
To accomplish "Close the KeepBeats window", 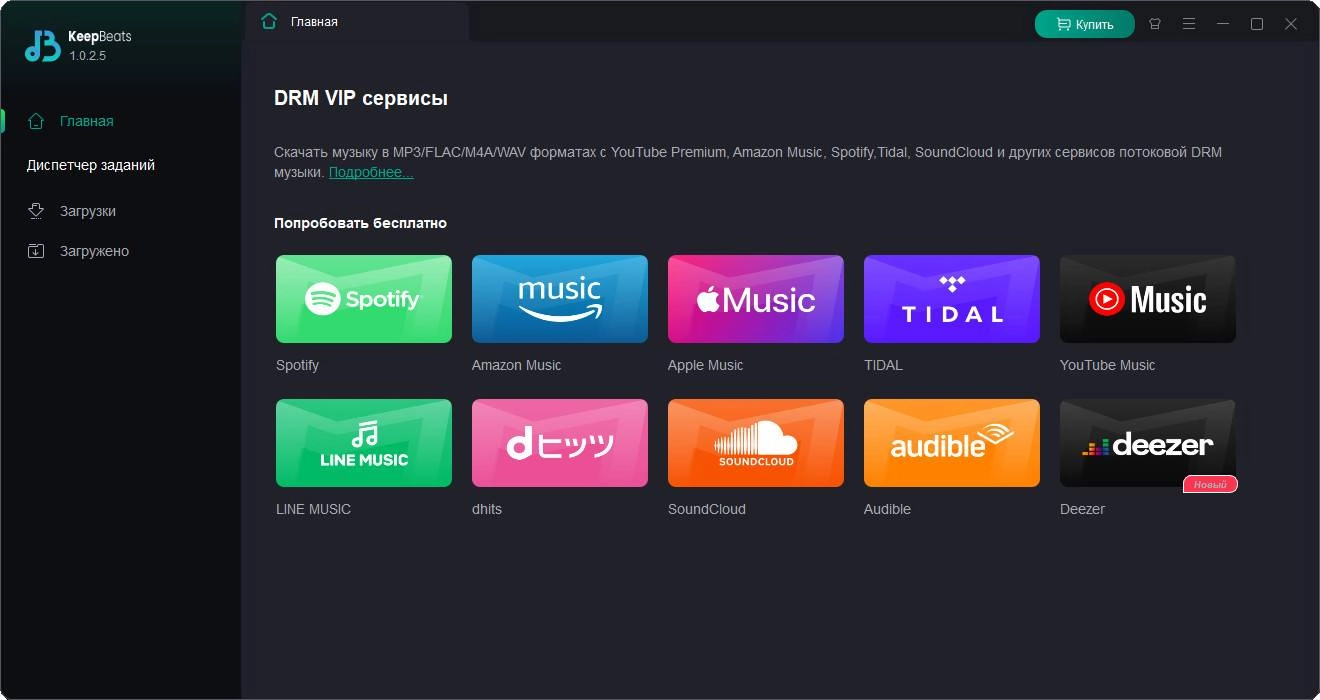I will click(1291, 24).
